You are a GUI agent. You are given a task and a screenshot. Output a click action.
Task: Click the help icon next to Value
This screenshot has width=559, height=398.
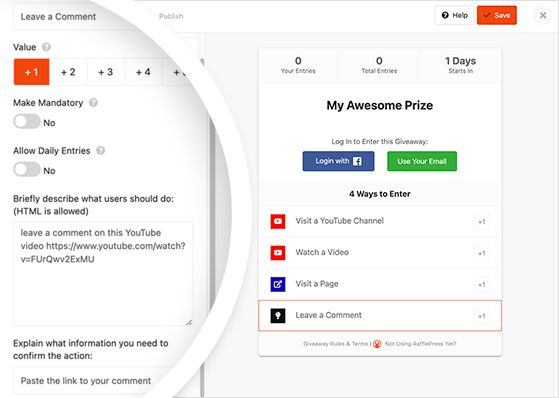pyautogui.click(x=46, y=47)
